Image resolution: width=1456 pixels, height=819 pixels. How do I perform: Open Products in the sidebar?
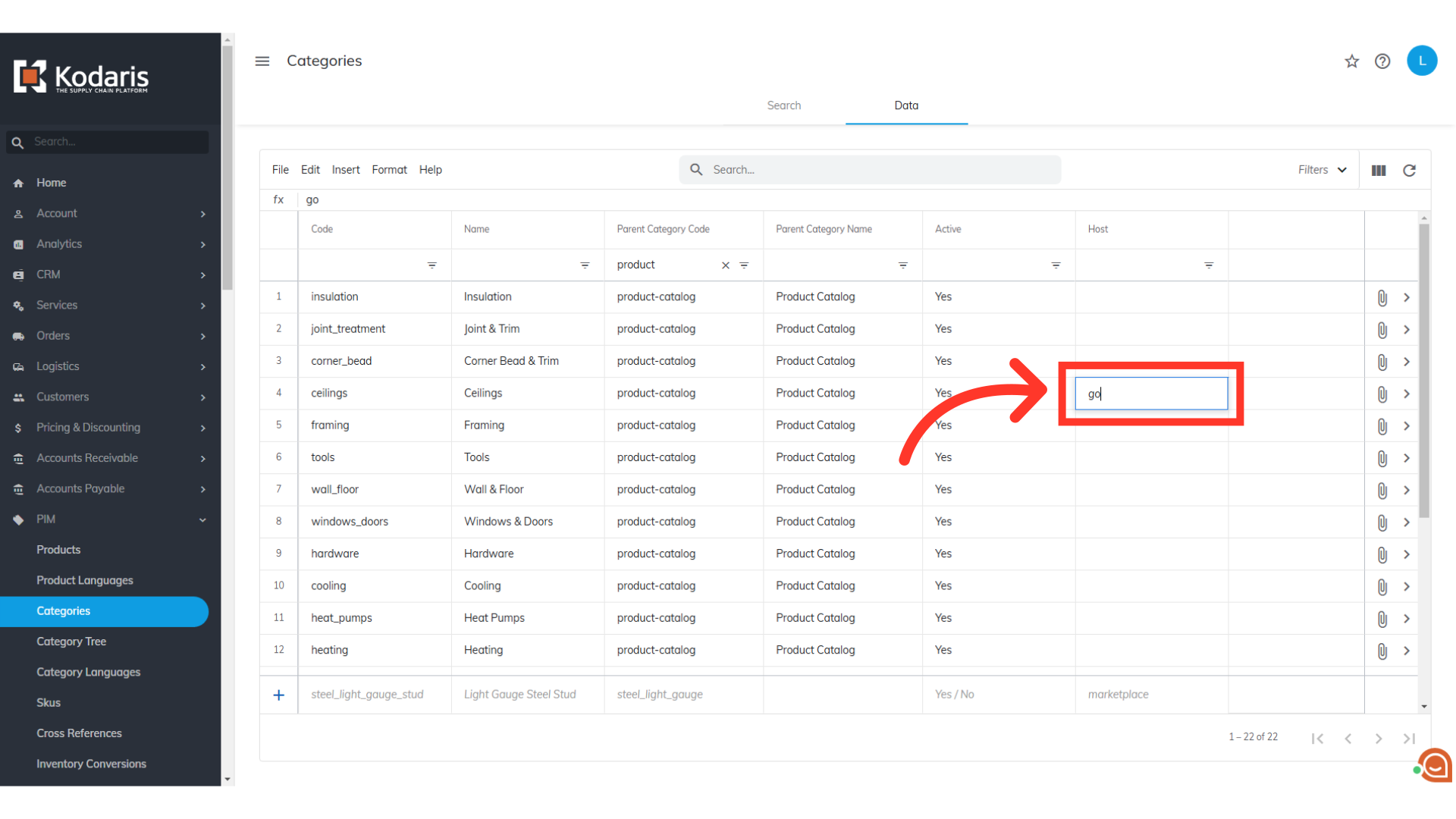[x=58, y=550]
